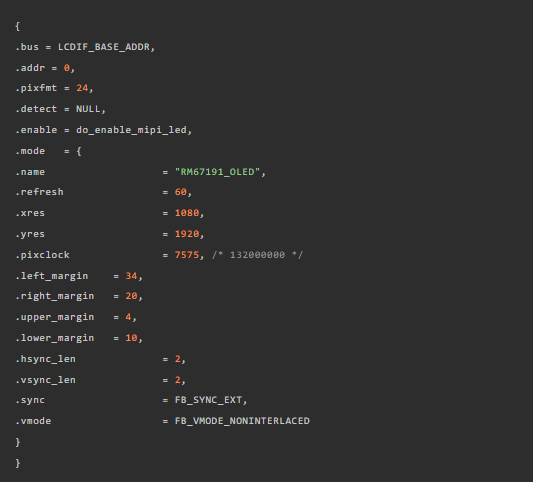This screenshot has width=533, height=482.
Task: Click the FB_SYNC_EXT constant
Action: click(x=208, y=400)
